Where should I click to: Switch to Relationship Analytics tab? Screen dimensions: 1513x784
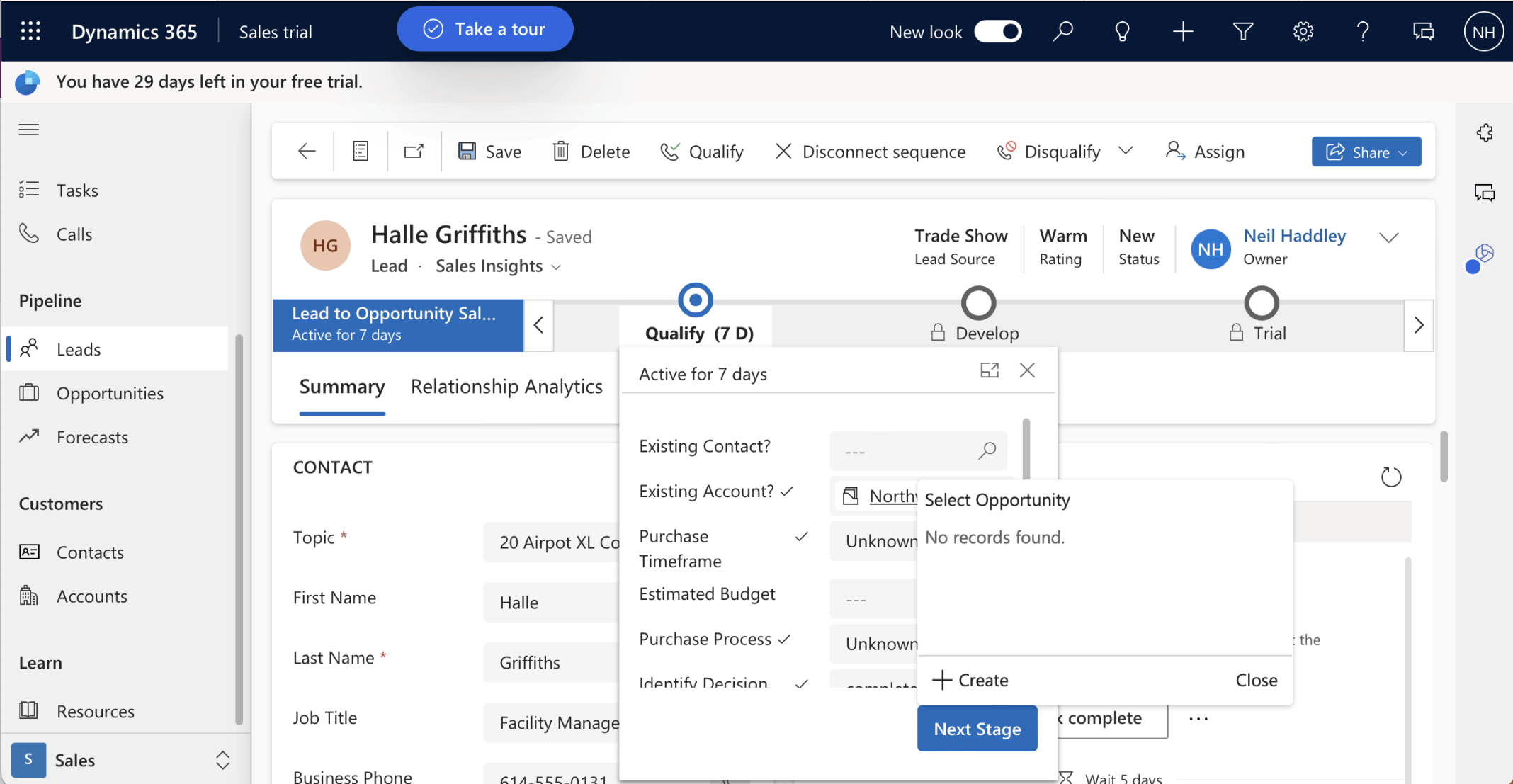click(x=506, y=387)
